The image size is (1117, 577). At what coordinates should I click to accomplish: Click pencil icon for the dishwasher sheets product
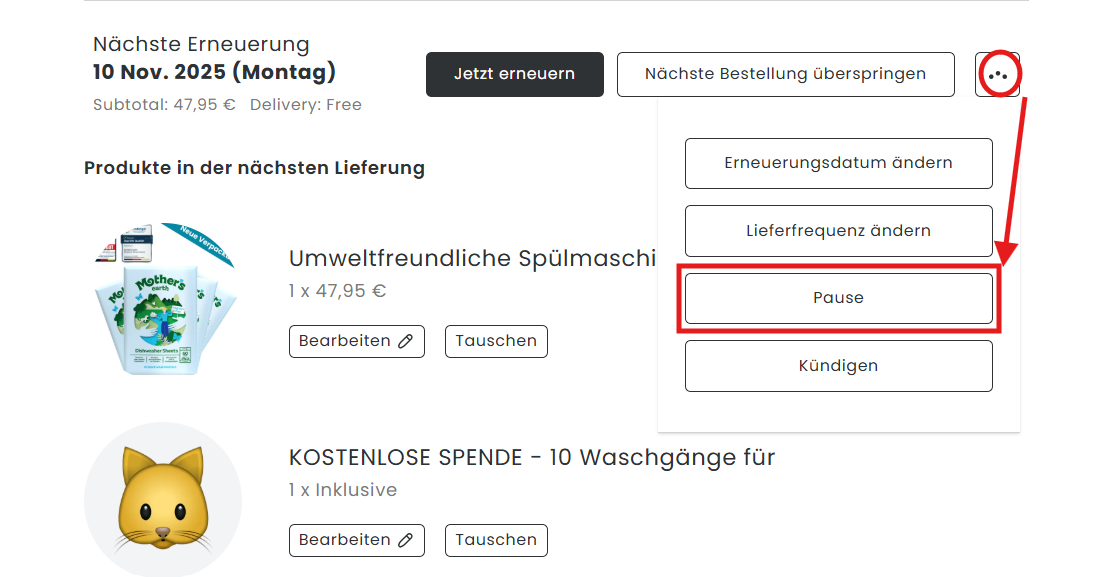[x=405, y=341]
